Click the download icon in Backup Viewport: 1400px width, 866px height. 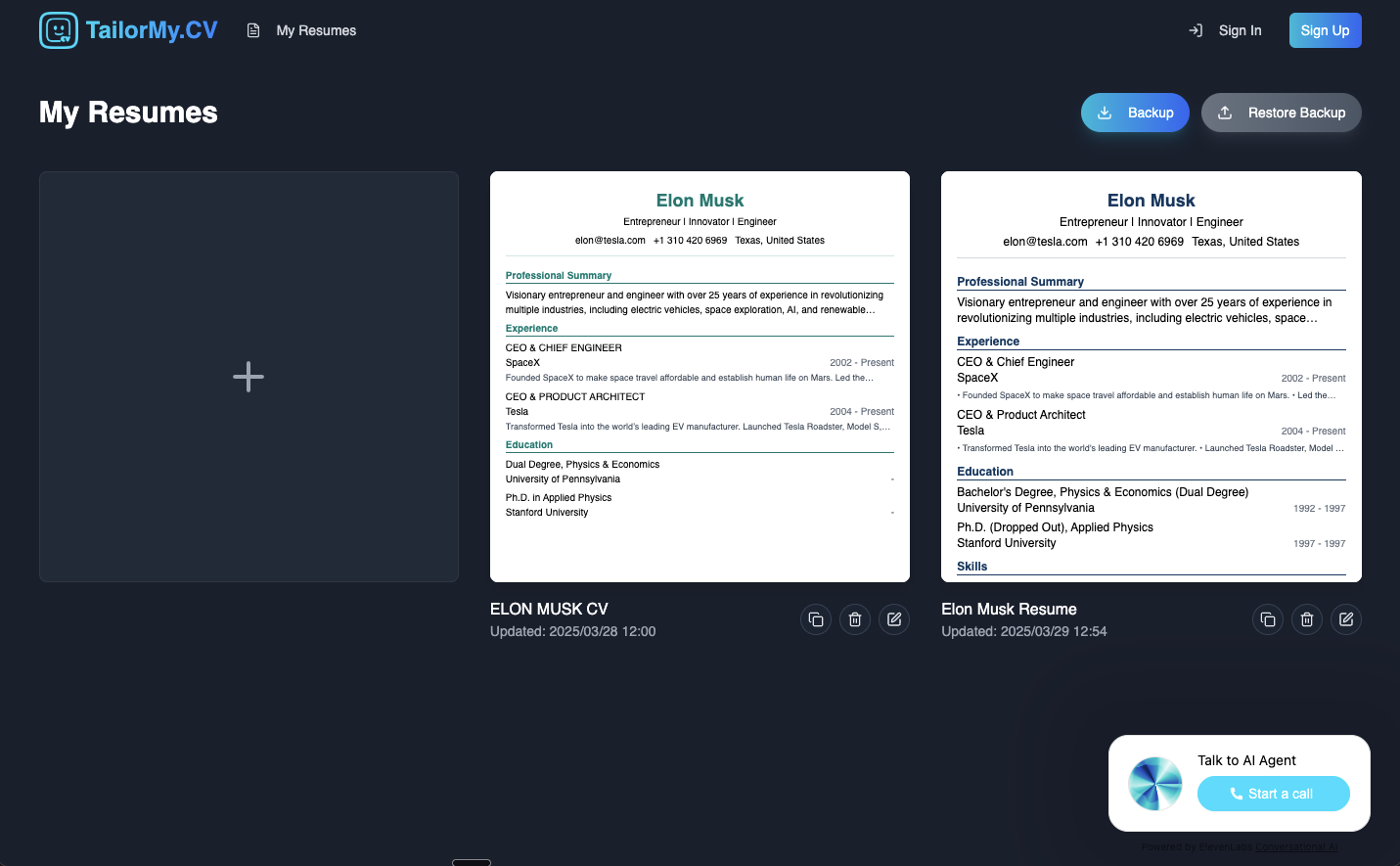tap(1105, 113)
